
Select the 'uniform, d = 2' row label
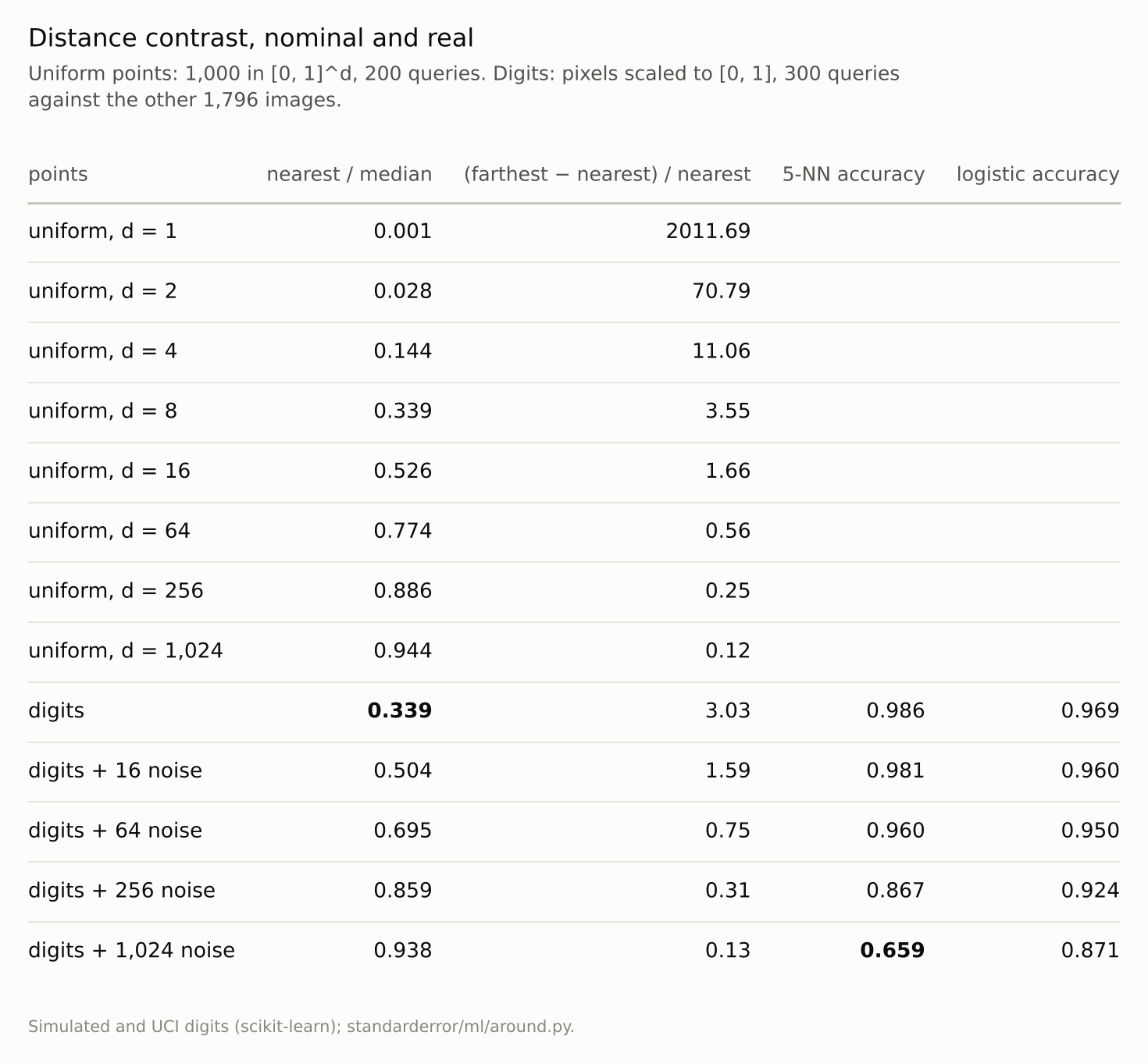click(x=102, y=291)
